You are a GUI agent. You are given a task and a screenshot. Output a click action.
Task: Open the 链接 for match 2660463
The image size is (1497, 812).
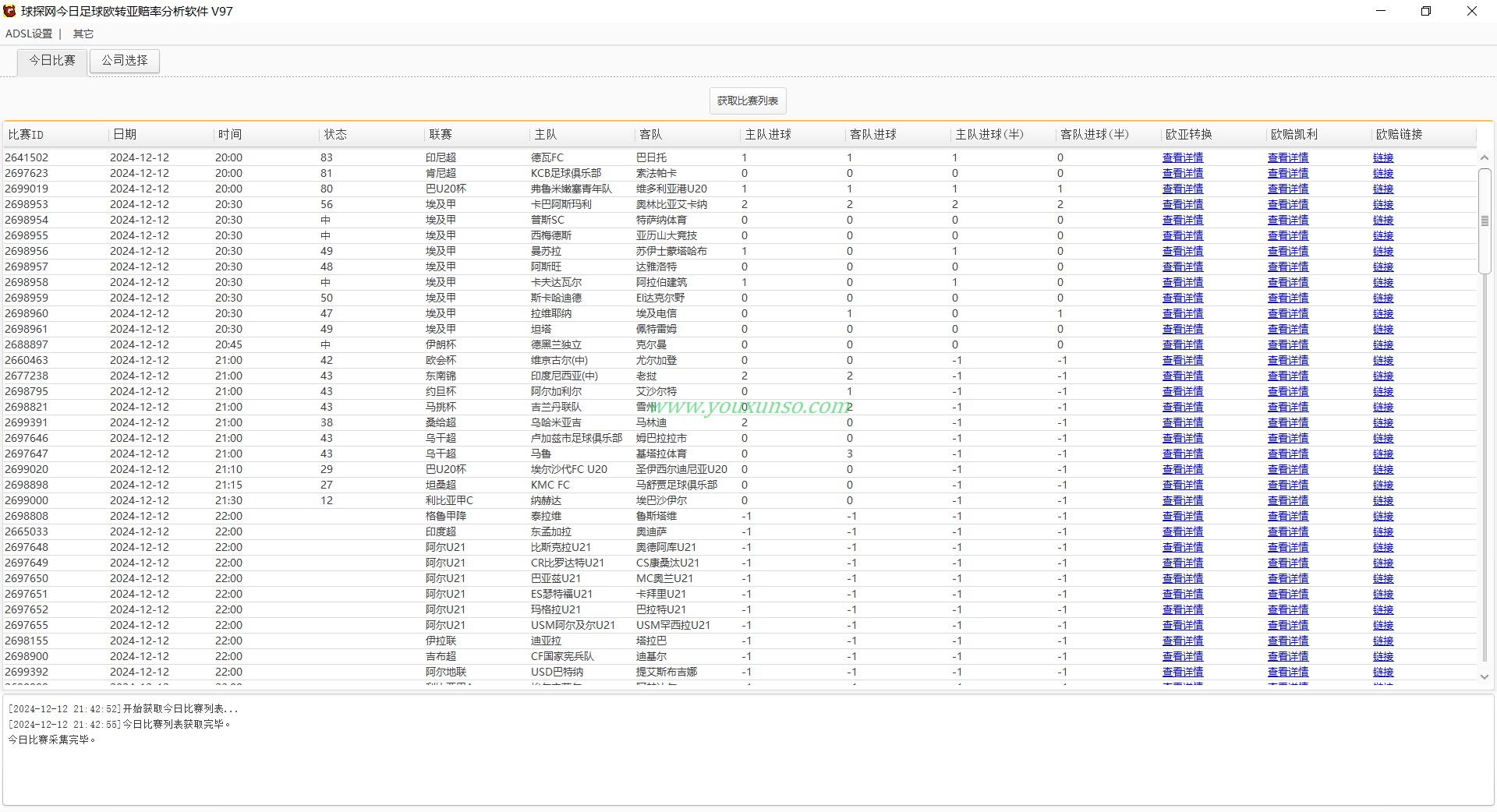(x=1383, y=360)
